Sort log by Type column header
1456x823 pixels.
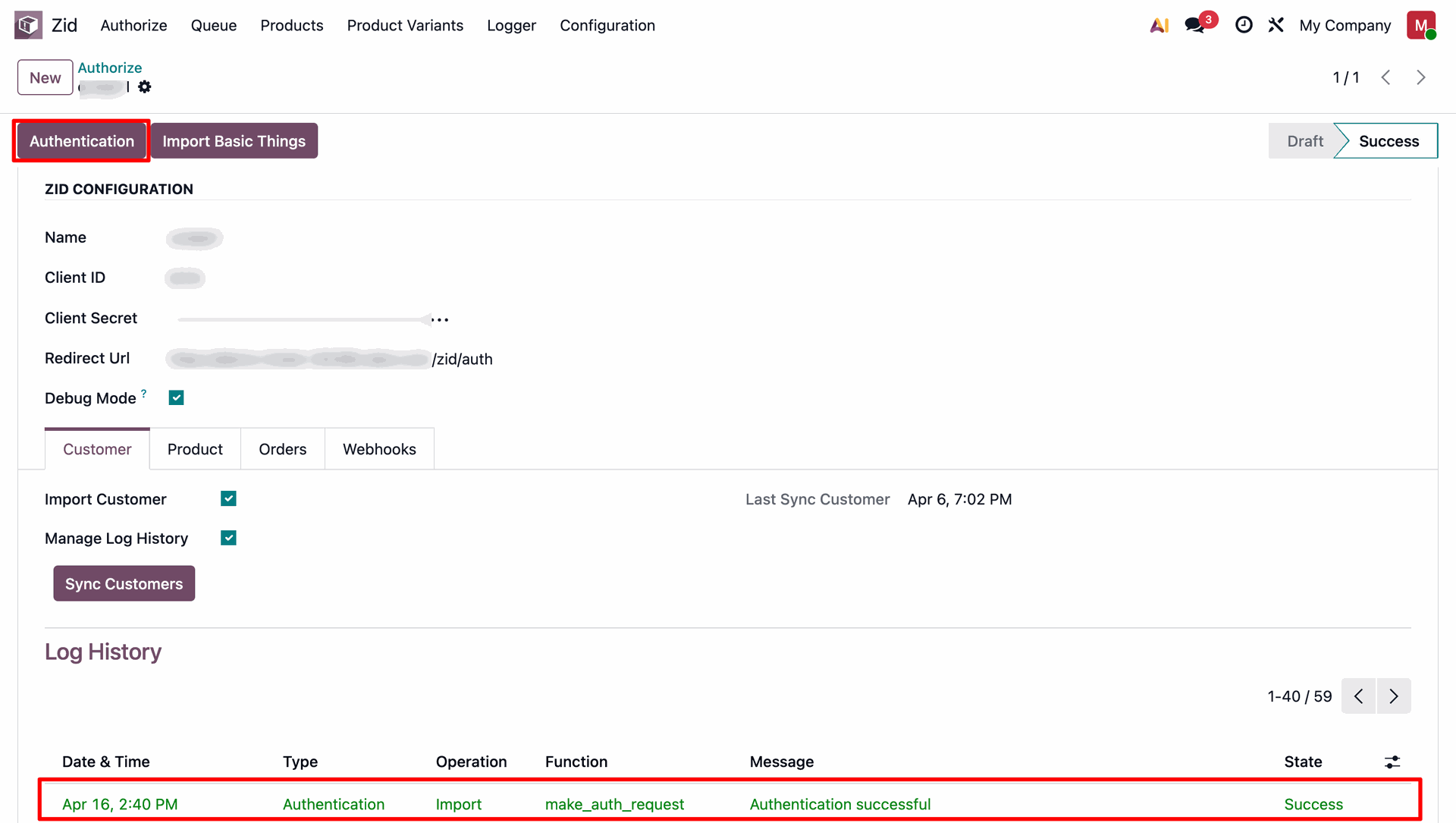(300, 762)
